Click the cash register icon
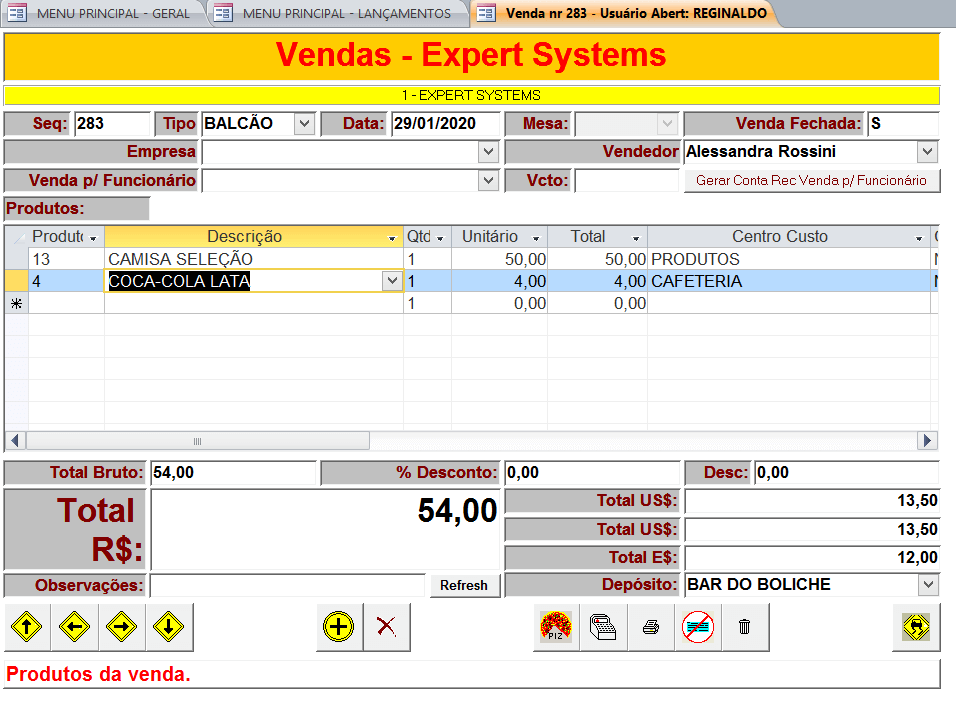This screenshot has height=701, width=956. pos(603,627)
